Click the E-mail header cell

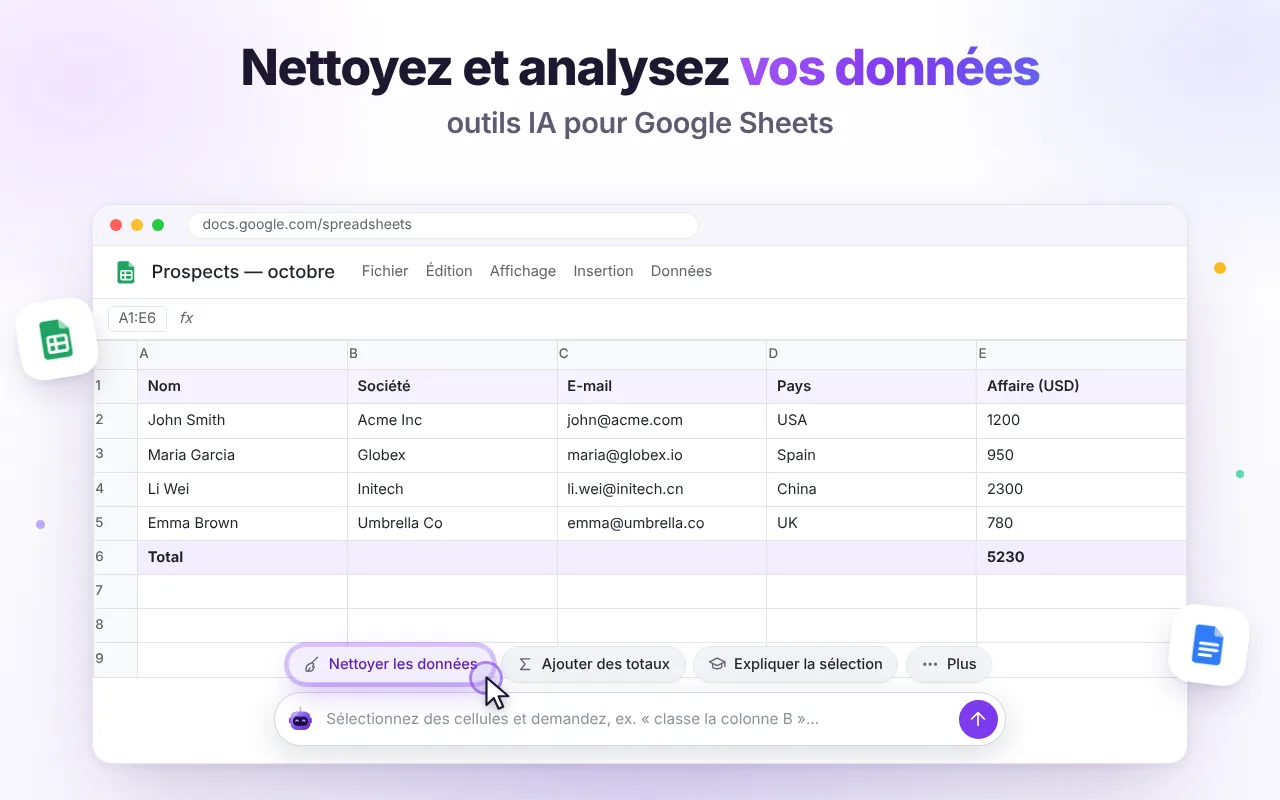pos(662,386)
